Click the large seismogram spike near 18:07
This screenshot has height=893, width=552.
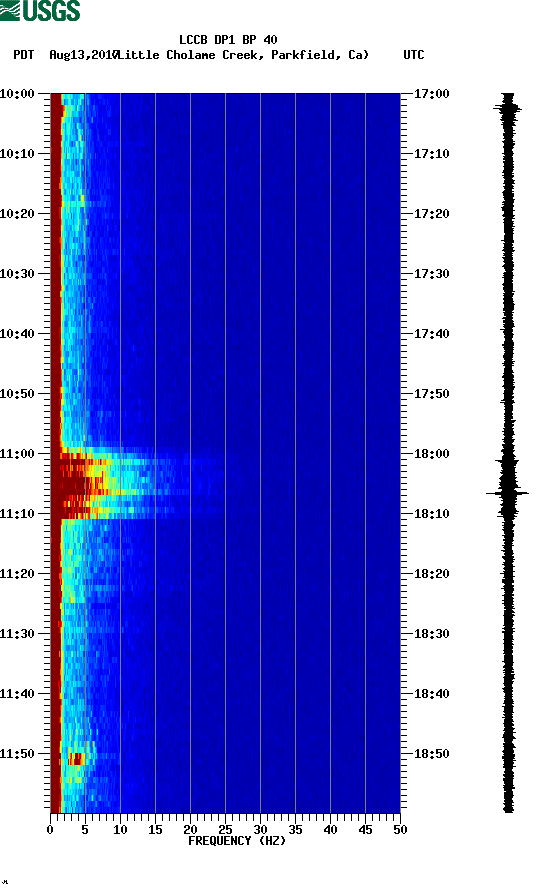(507, 493)
